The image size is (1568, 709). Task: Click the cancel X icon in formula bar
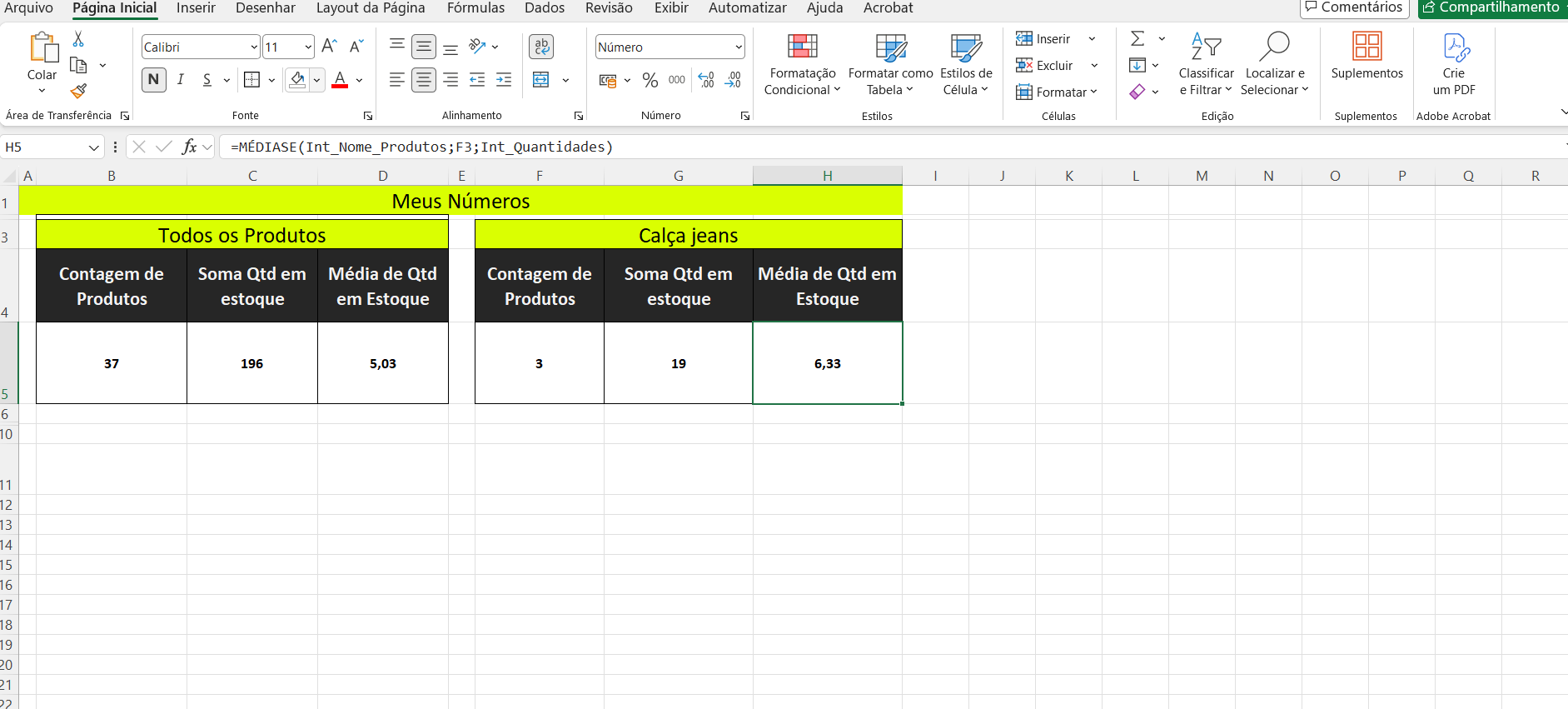139,147
